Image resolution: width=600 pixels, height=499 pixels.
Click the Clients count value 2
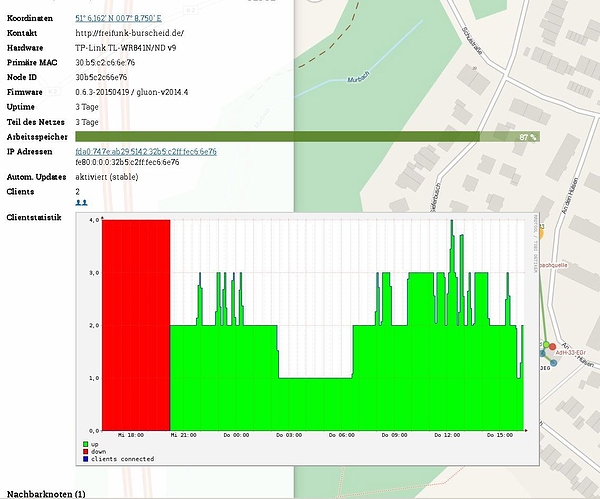tap(78, 192)
